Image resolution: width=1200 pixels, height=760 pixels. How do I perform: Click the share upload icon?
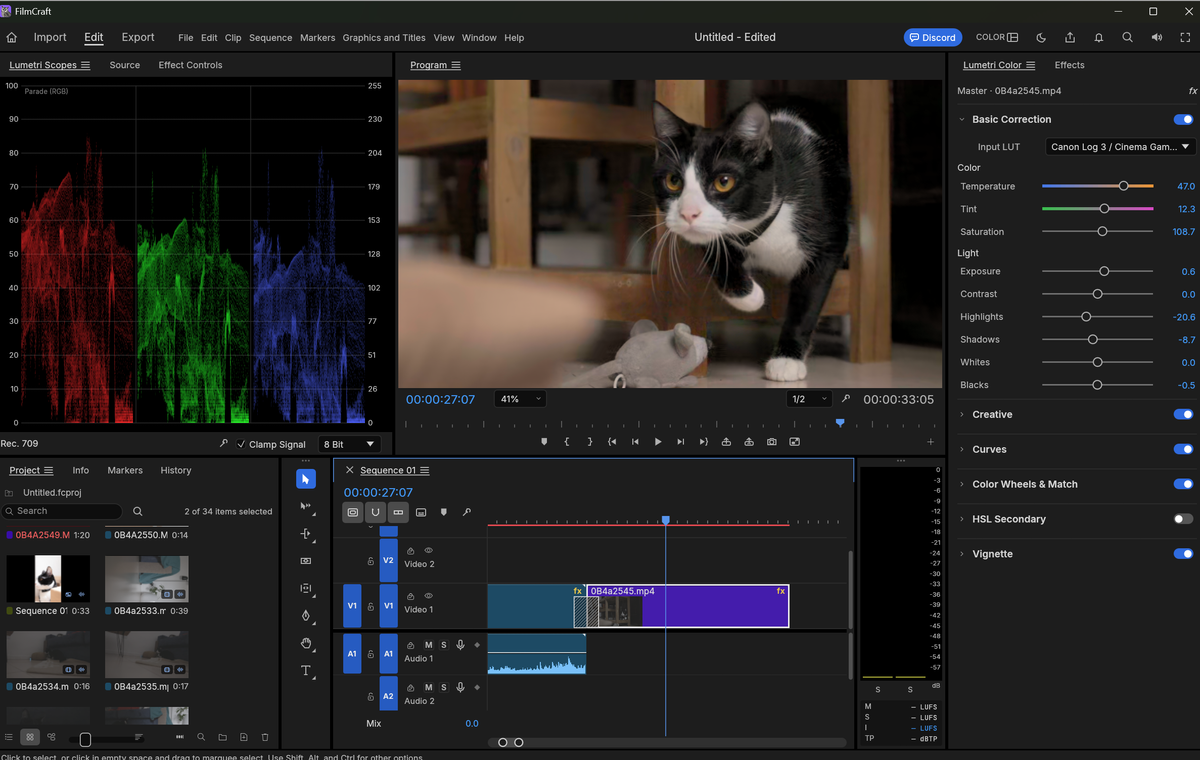(x=1070, y=37)
